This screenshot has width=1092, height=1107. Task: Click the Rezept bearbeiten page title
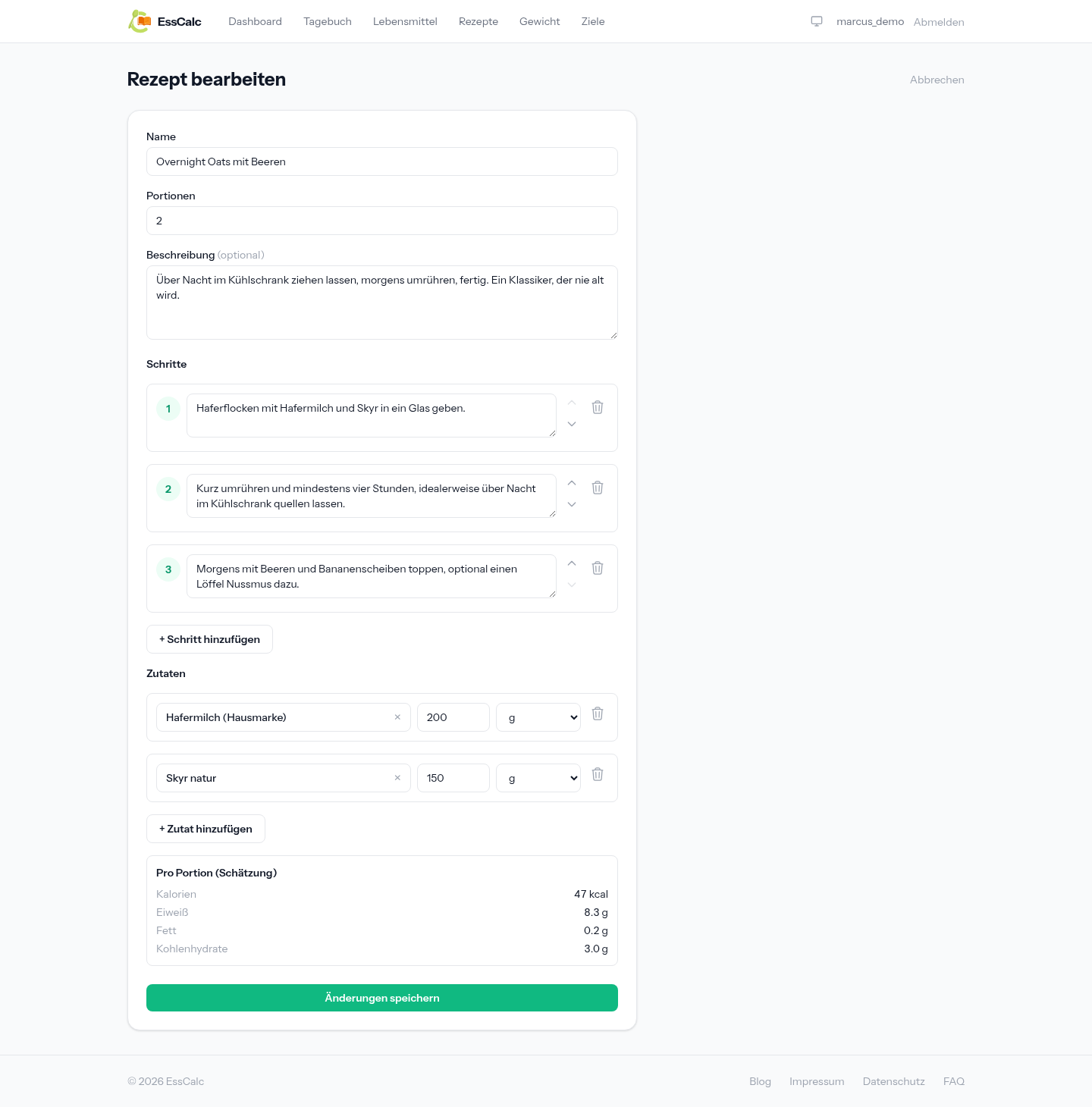point(206,80)
